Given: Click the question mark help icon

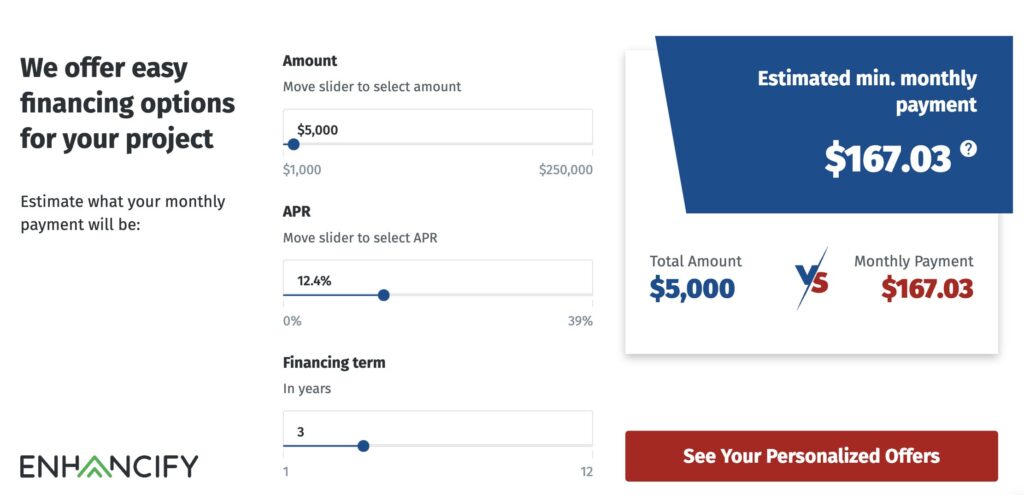Looking at the screenshot, I should [x=968, y=149].
